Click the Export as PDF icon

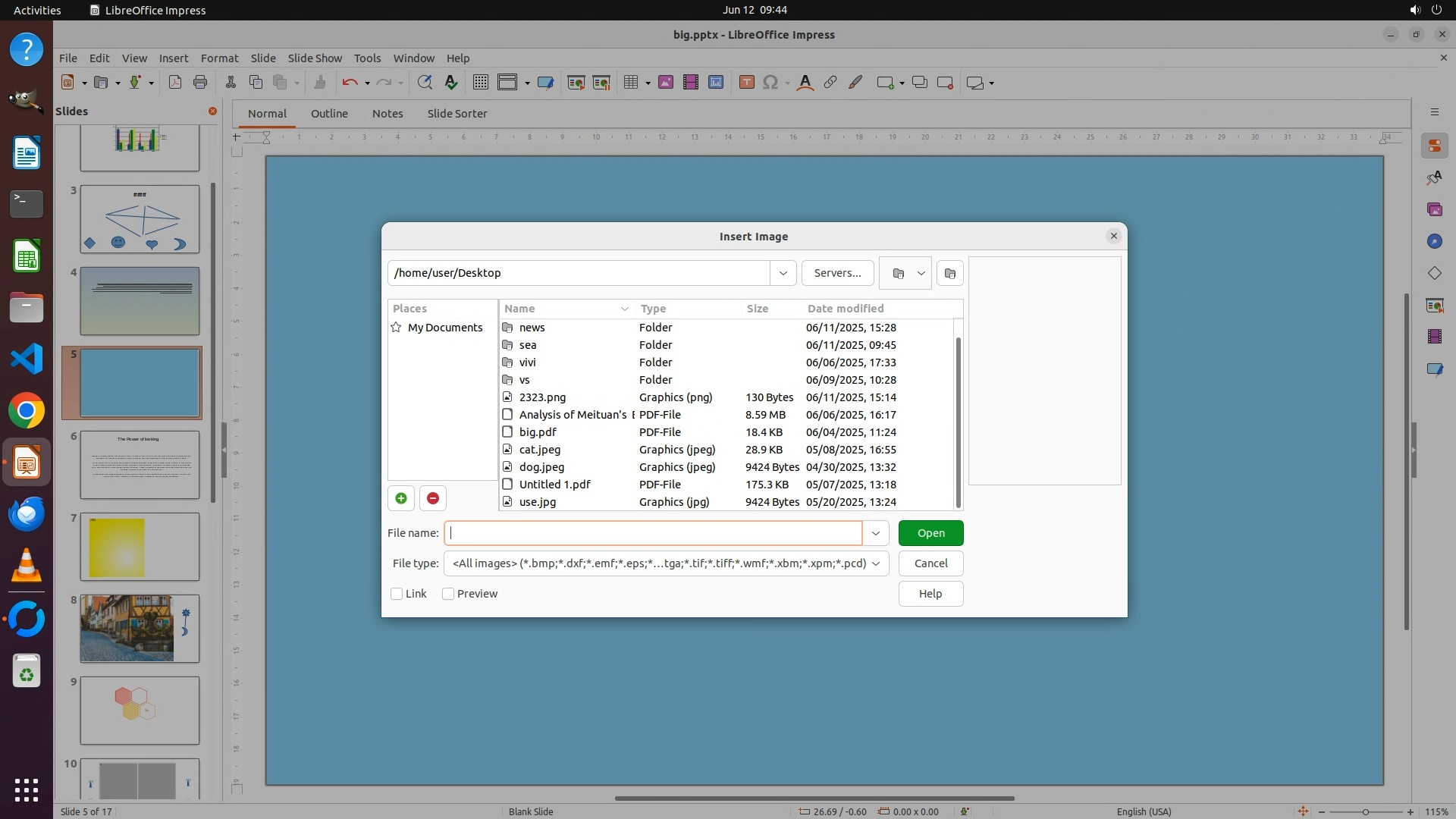(174, 83)
